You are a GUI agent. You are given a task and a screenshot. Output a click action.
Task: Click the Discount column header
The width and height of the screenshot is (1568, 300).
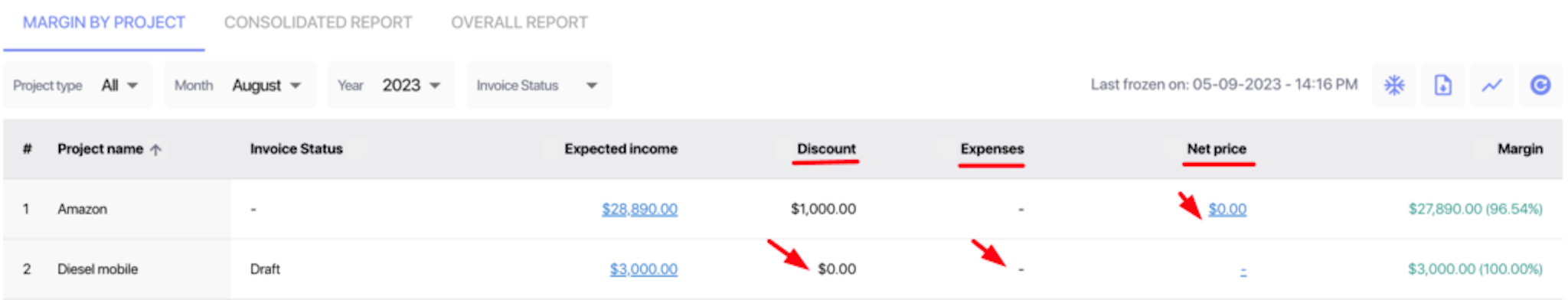826,148
